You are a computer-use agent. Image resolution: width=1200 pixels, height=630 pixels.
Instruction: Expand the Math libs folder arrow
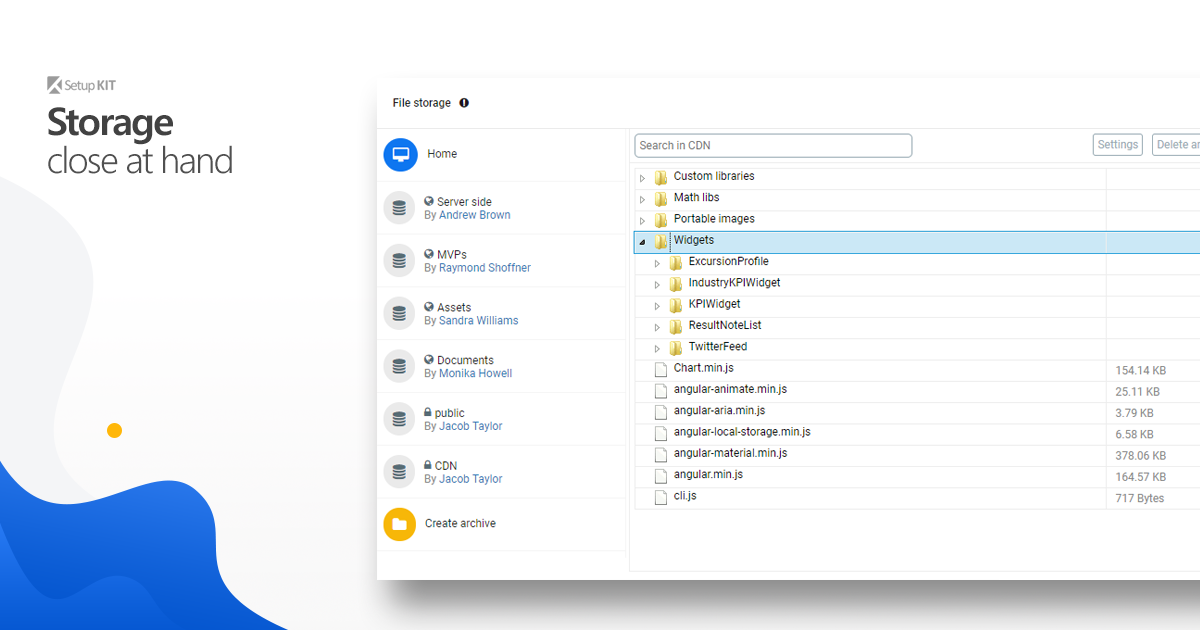(643, 199)
